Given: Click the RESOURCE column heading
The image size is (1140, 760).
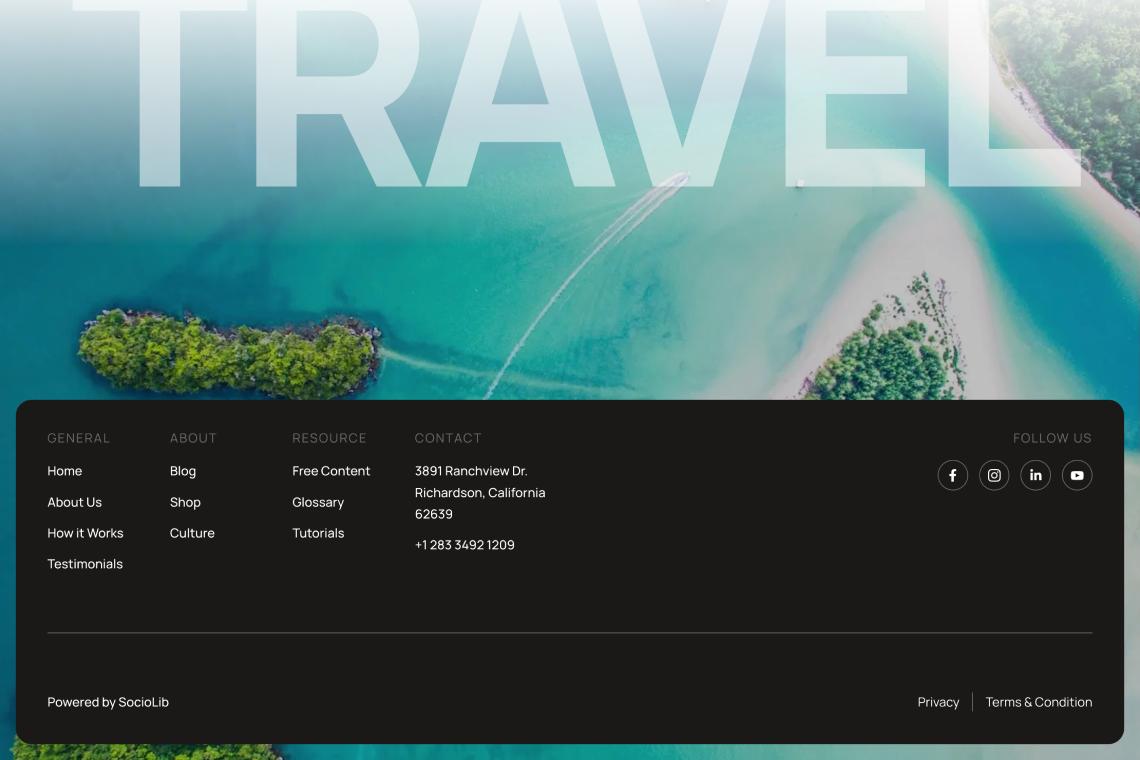Looking at the screenshot, I should pos(329,439).
